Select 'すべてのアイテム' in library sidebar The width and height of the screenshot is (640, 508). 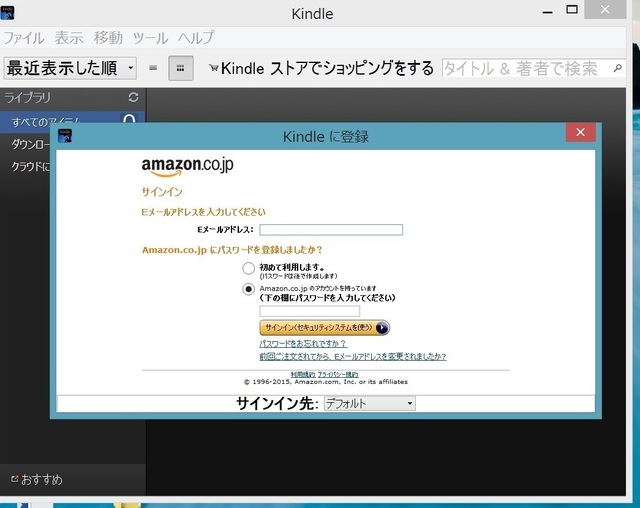click(x=72, y=122)
